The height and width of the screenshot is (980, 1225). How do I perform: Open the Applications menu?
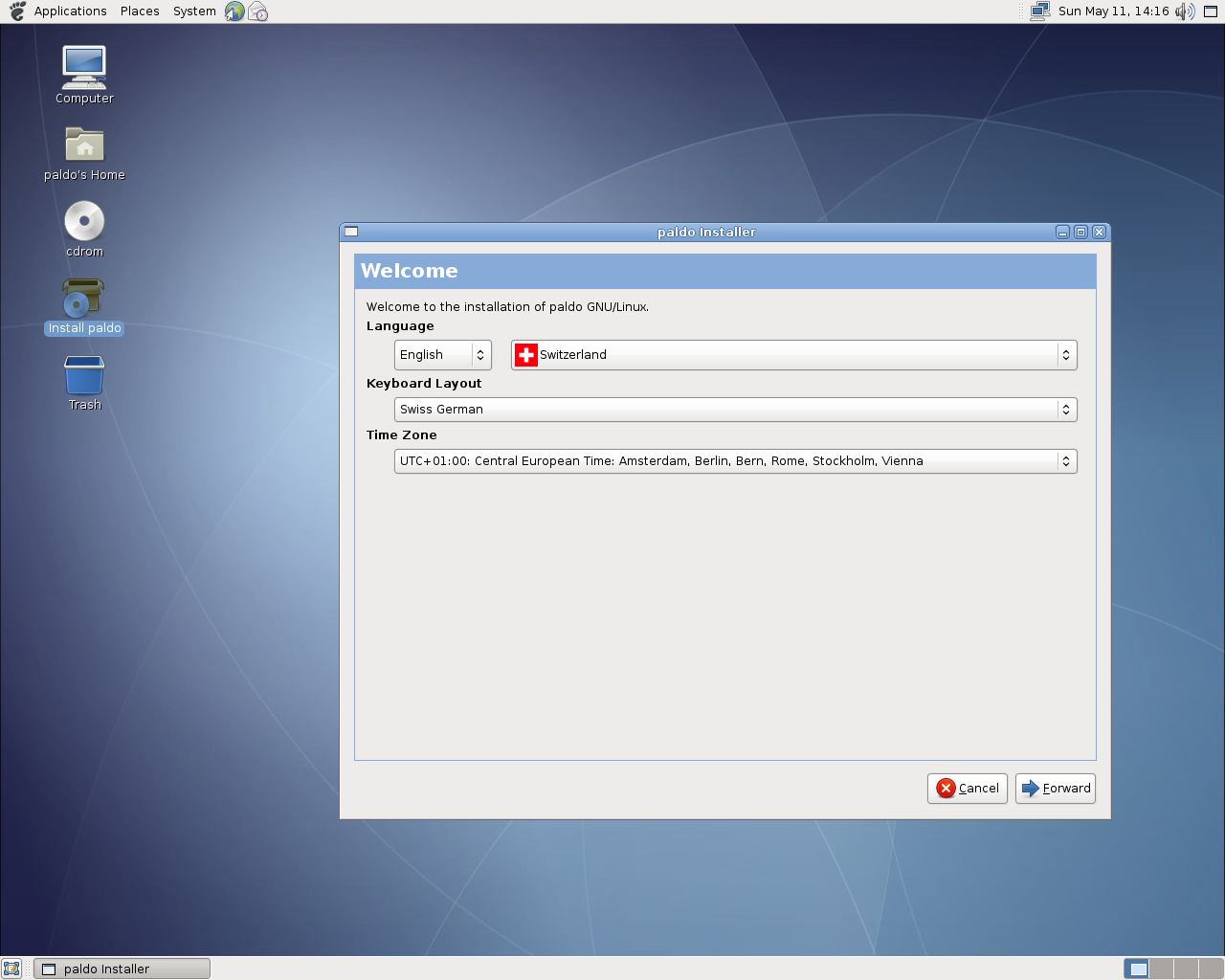click(x=70, y=11)
